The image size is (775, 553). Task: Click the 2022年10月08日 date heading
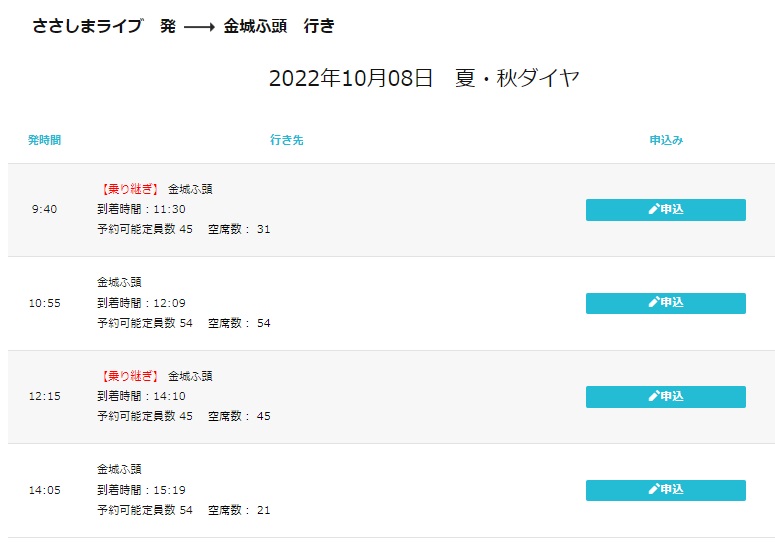[x=351, y=78]
